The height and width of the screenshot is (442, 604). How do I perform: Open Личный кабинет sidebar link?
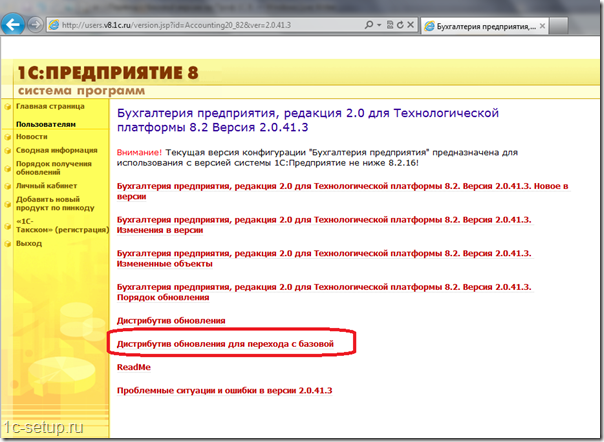coord(46,186)
